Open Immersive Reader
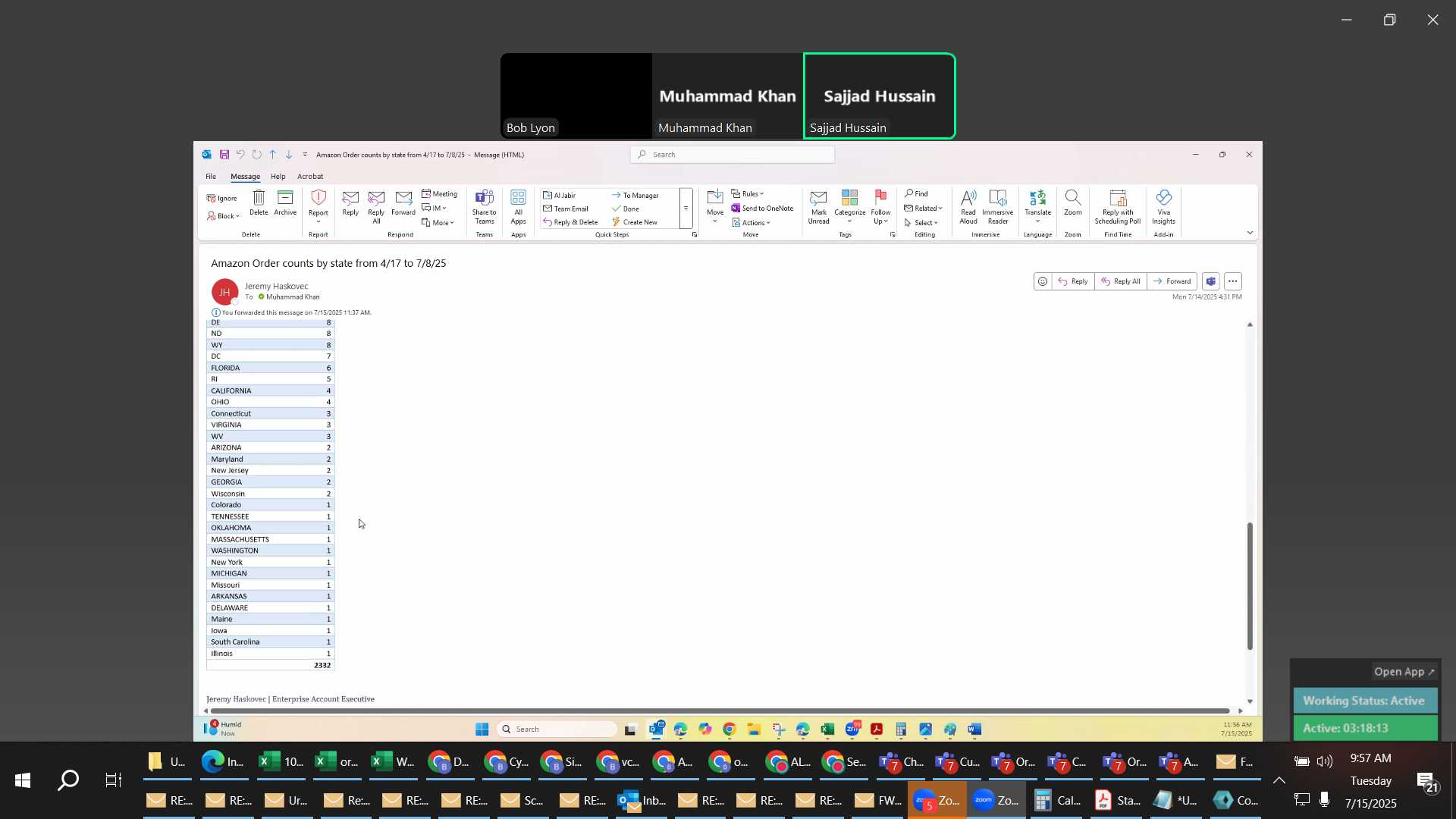Screen dimensions: 1456x819 [998, 207]
